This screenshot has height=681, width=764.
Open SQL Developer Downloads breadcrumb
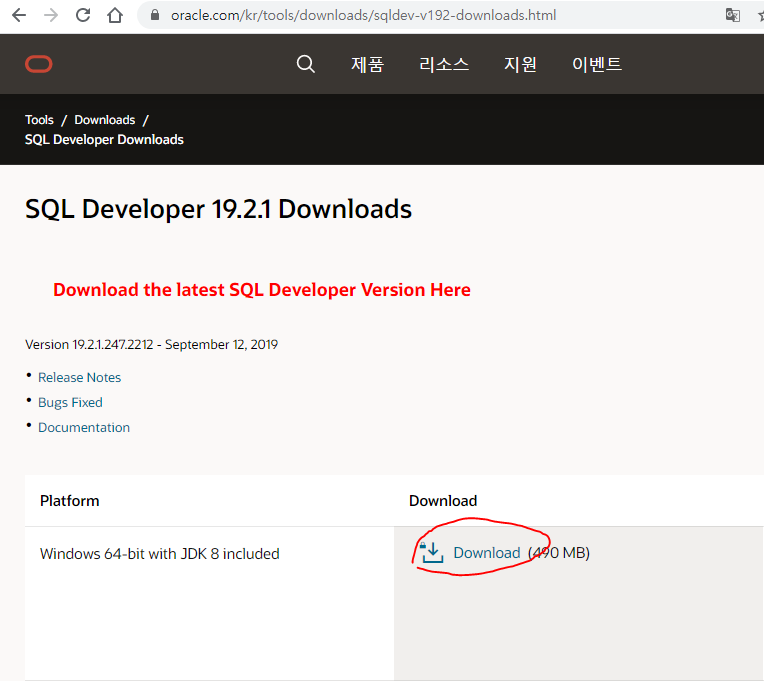(x=104, y=140)
